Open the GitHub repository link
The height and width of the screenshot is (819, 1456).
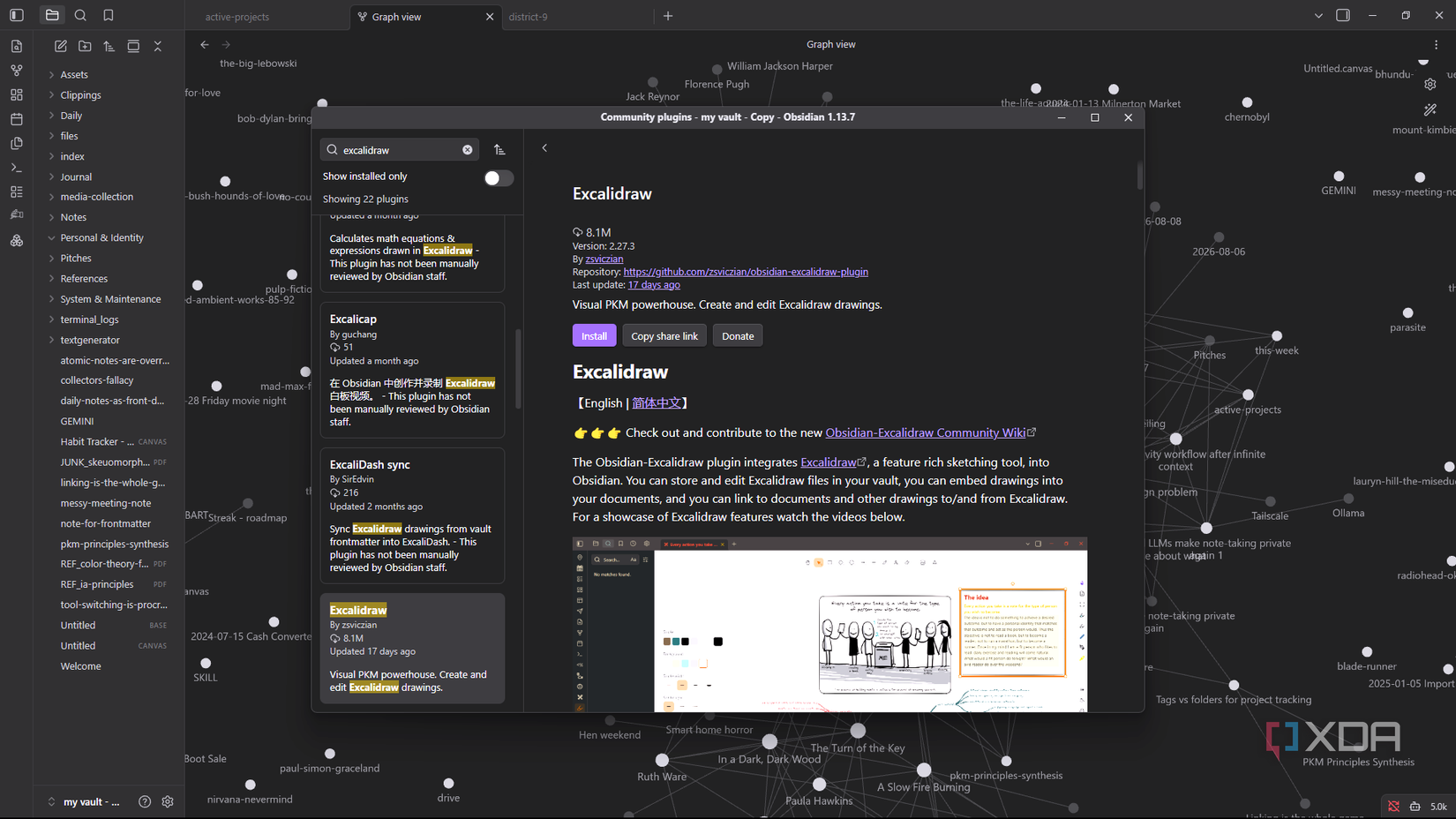746,272
